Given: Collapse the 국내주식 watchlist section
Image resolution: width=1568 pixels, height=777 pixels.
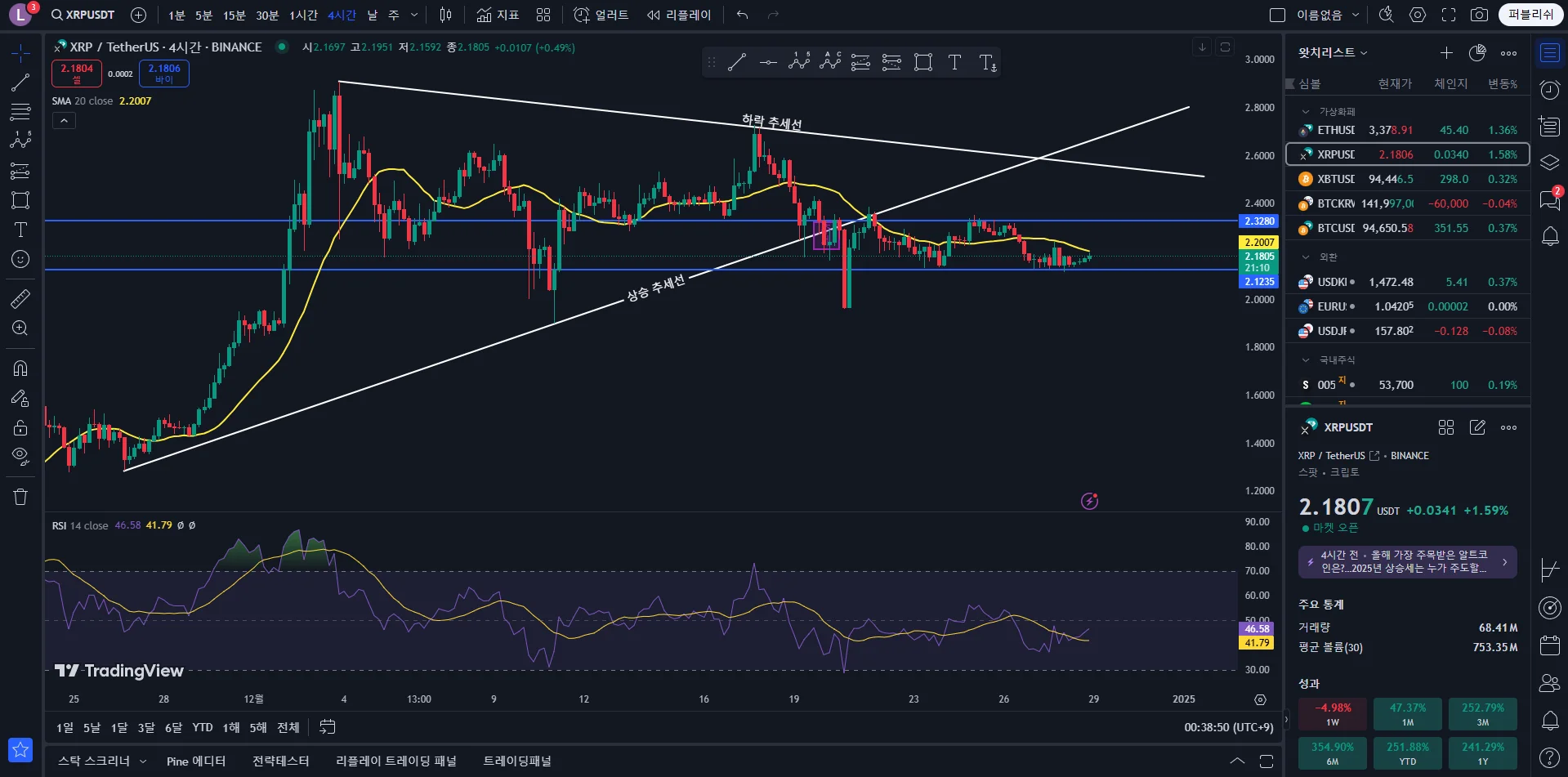Looking at the screenshot, I should 1305,360.
